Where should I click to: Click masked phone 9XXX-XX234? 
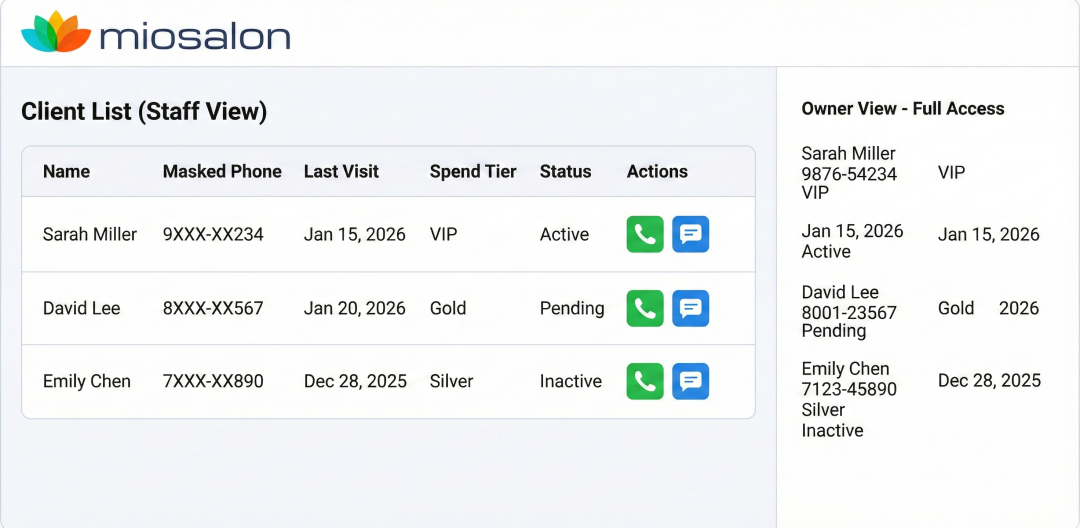point(213,235)
